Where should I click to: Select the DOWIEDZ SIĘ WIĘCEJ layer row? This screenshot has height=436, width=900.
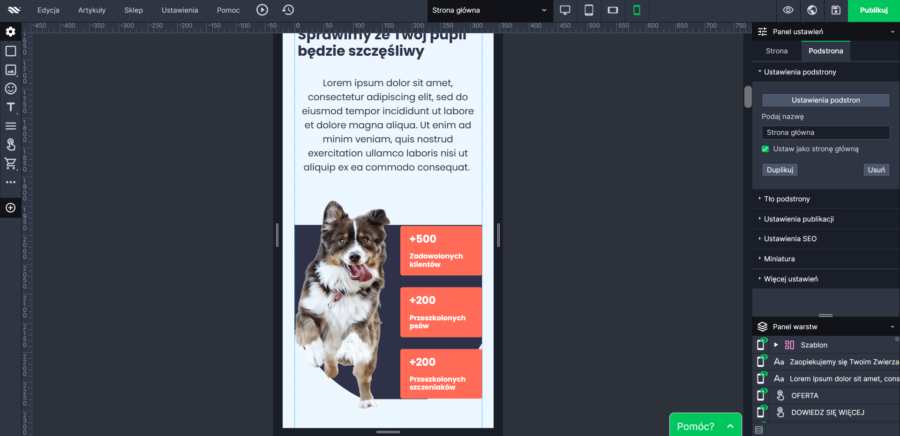(826, 412)
